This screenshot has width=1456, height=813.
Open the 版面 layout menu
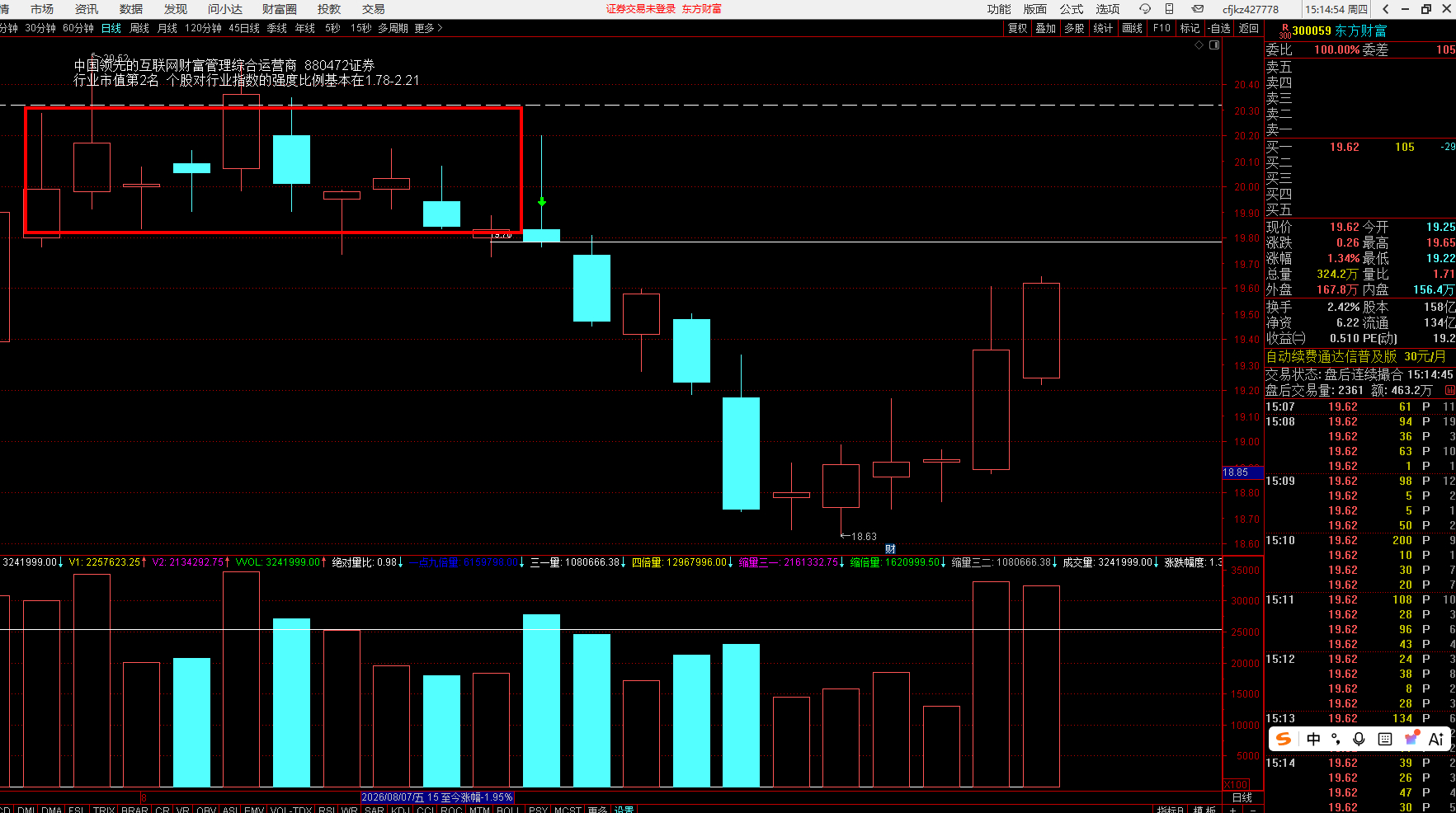click(1035, 9)
